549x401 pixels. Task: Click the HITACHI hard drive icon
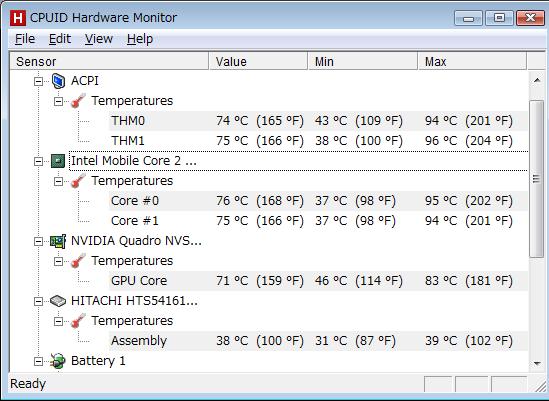pyautogui.click(x=58, y=301)
